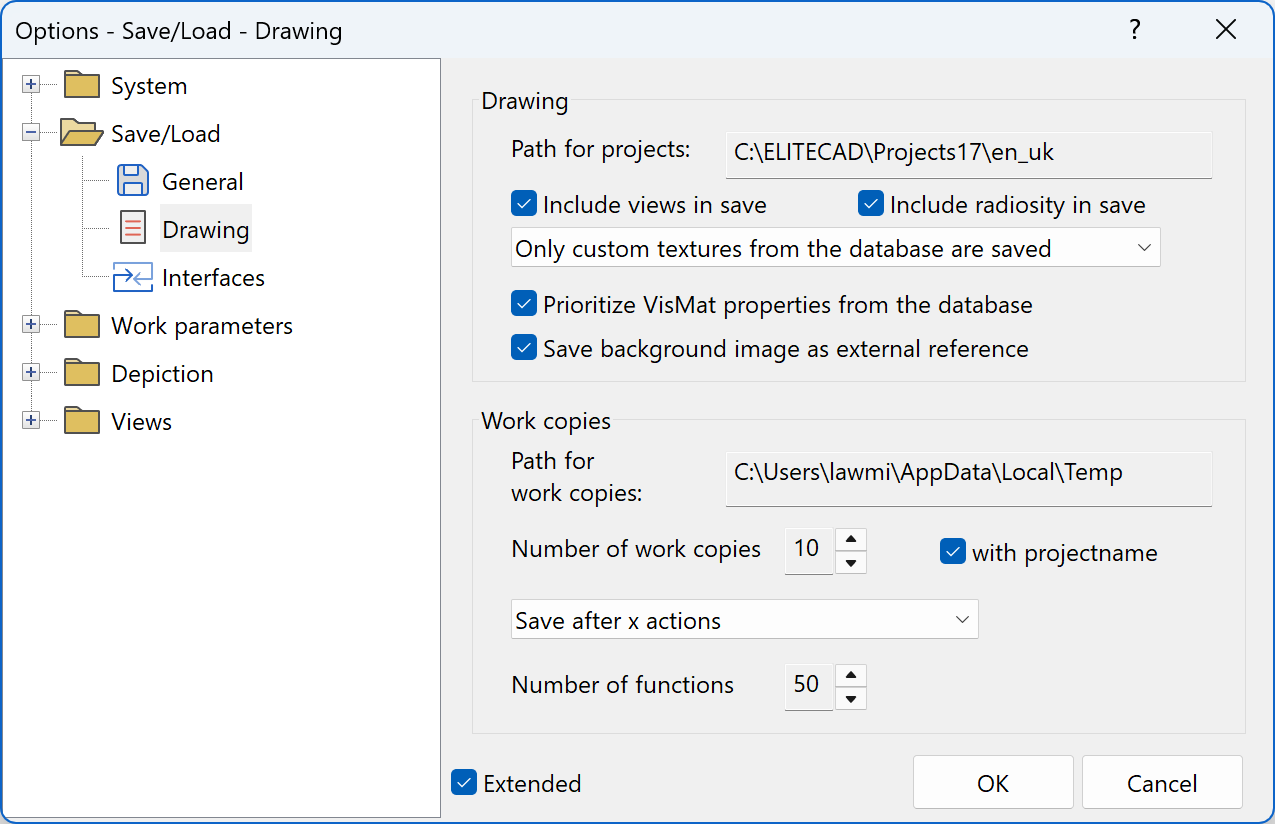Select Drawing in the settings tree
The height and width of the screenshot is (824, 1275).
pyautogui.click(x=205, y=228)
